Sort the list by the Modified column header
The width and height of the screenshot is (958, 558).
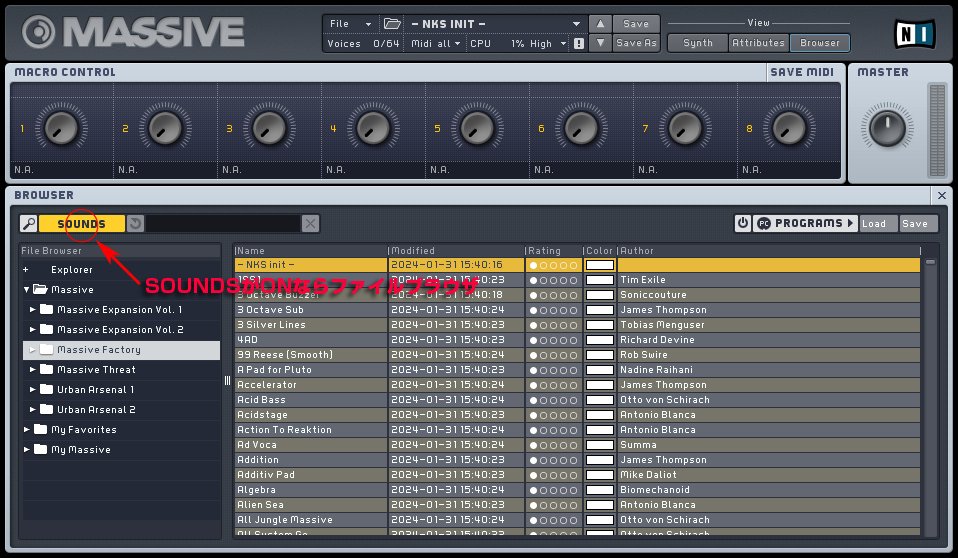(456, 251)
